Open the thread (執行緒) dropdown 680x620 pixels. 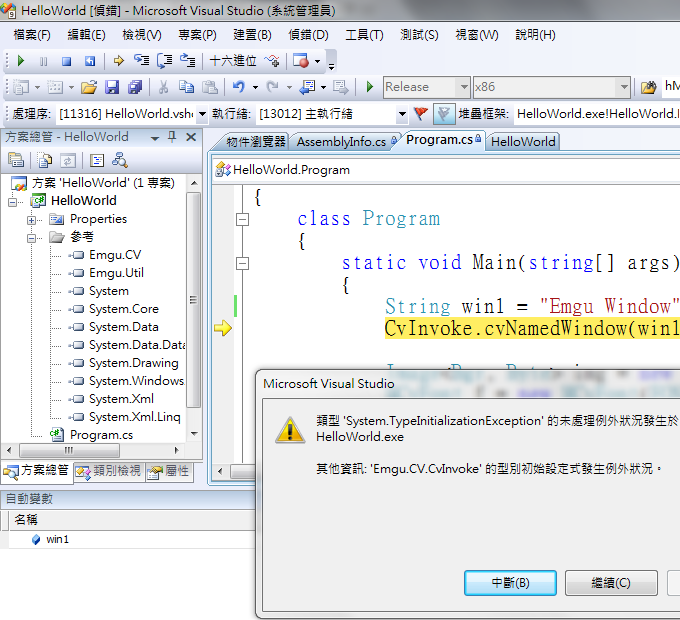pyautogui.click(x=402, y=114)
